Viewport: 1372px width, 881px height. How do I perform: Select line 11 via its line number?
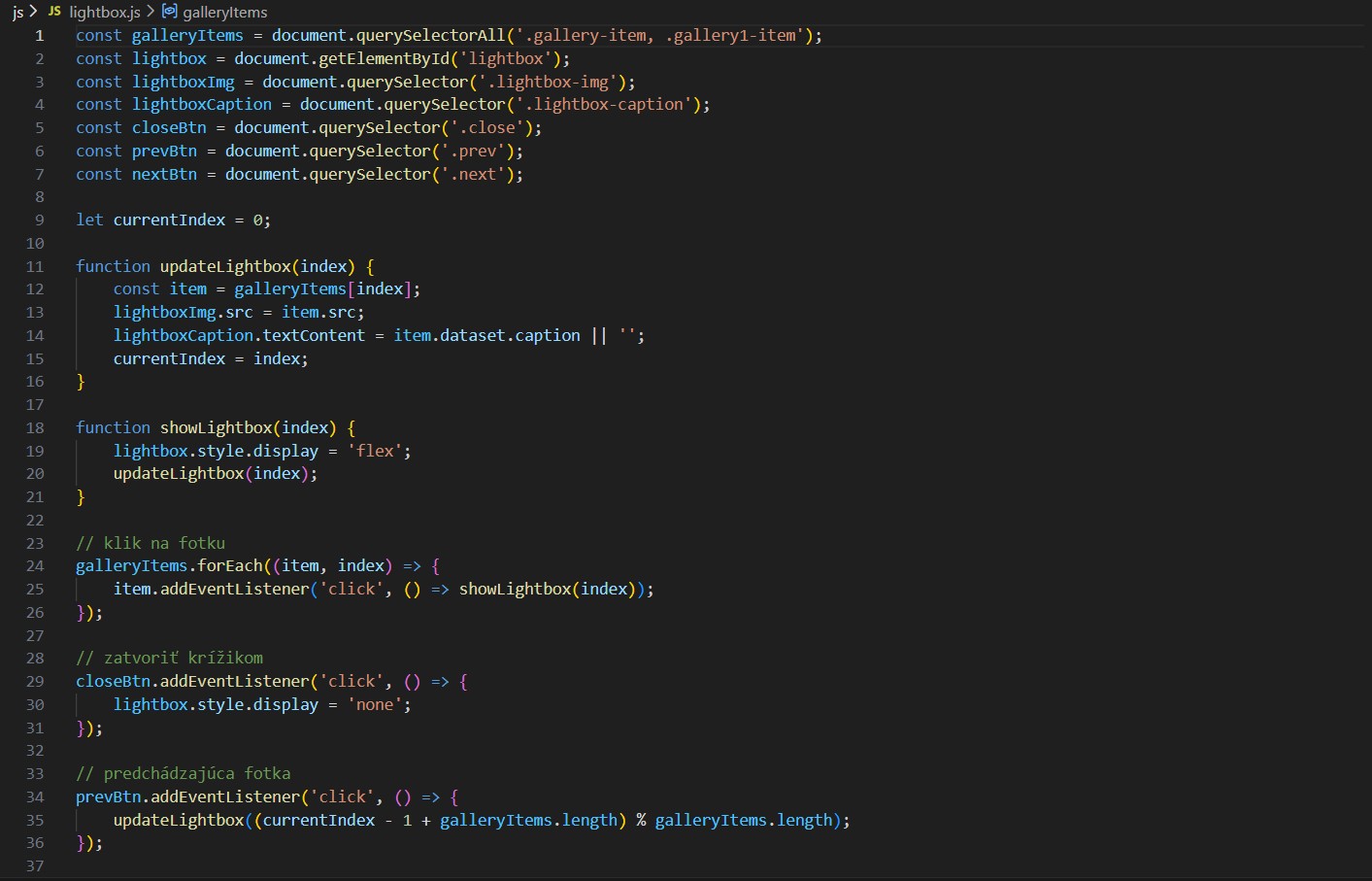click(x=35, y=266)
